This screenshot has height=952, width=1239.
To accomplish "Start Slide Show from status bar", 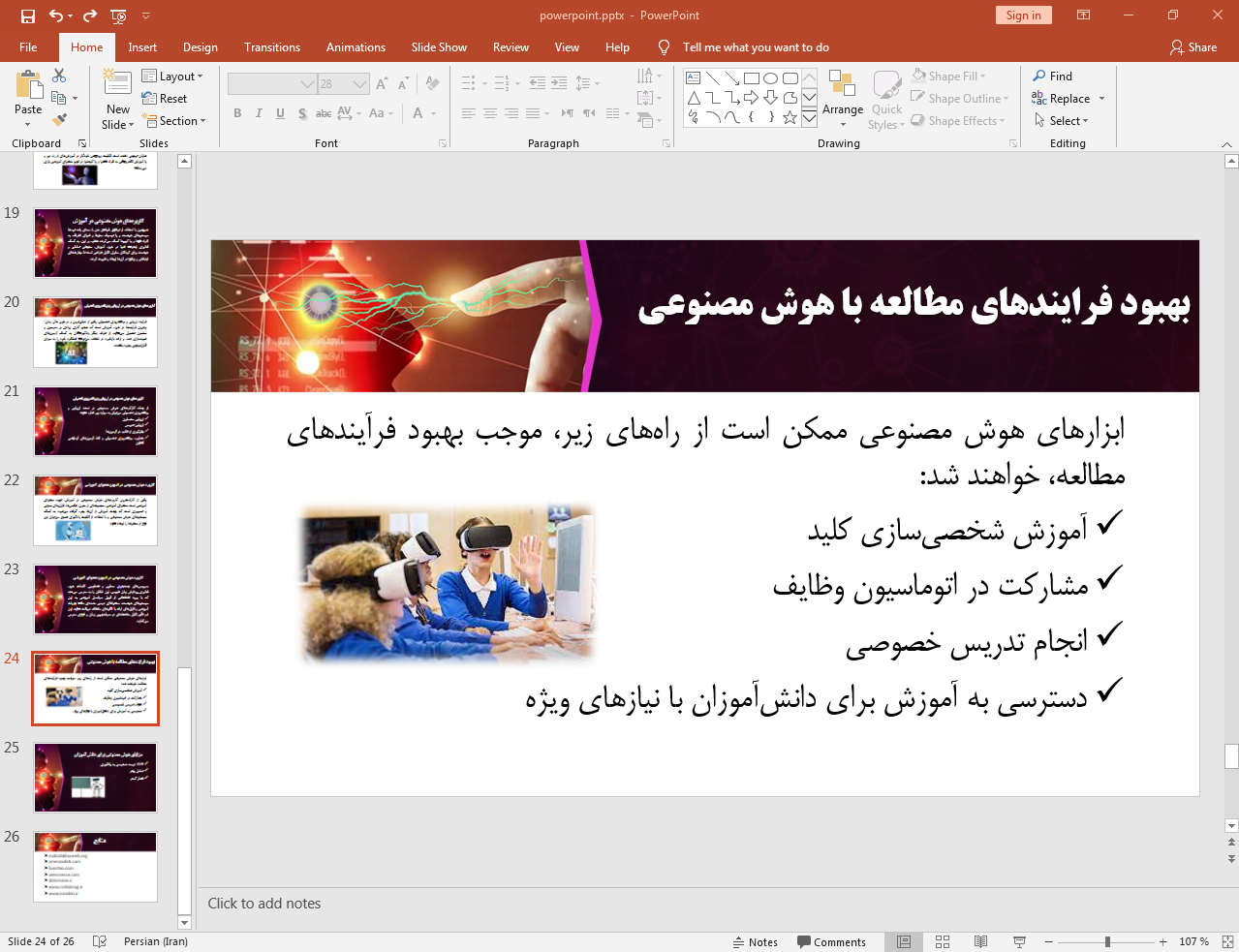I will 1019,941.
